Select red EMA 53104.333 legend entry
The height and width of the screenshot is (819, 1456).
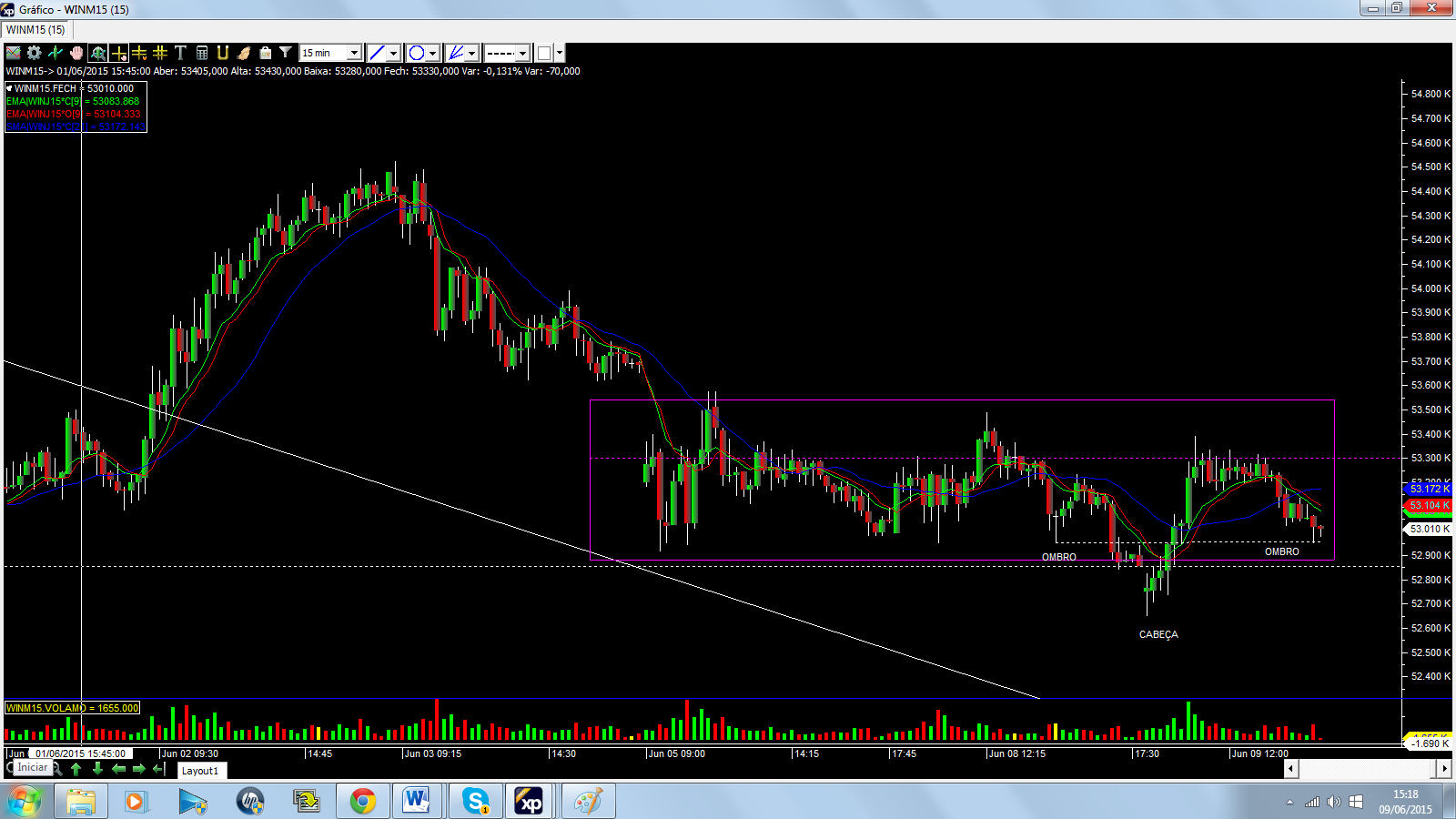(x=73, y=114)
